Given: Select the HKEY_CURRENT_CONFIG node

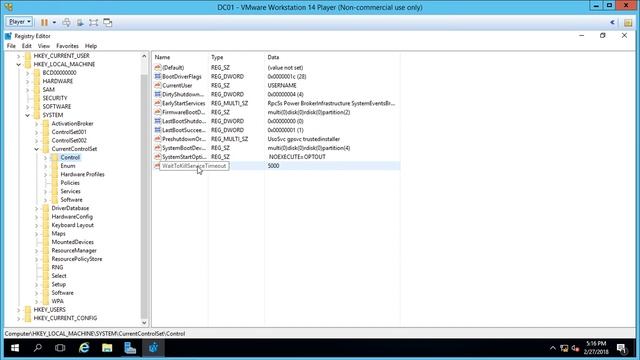Looking at the screenshot, I should point(65,318).
